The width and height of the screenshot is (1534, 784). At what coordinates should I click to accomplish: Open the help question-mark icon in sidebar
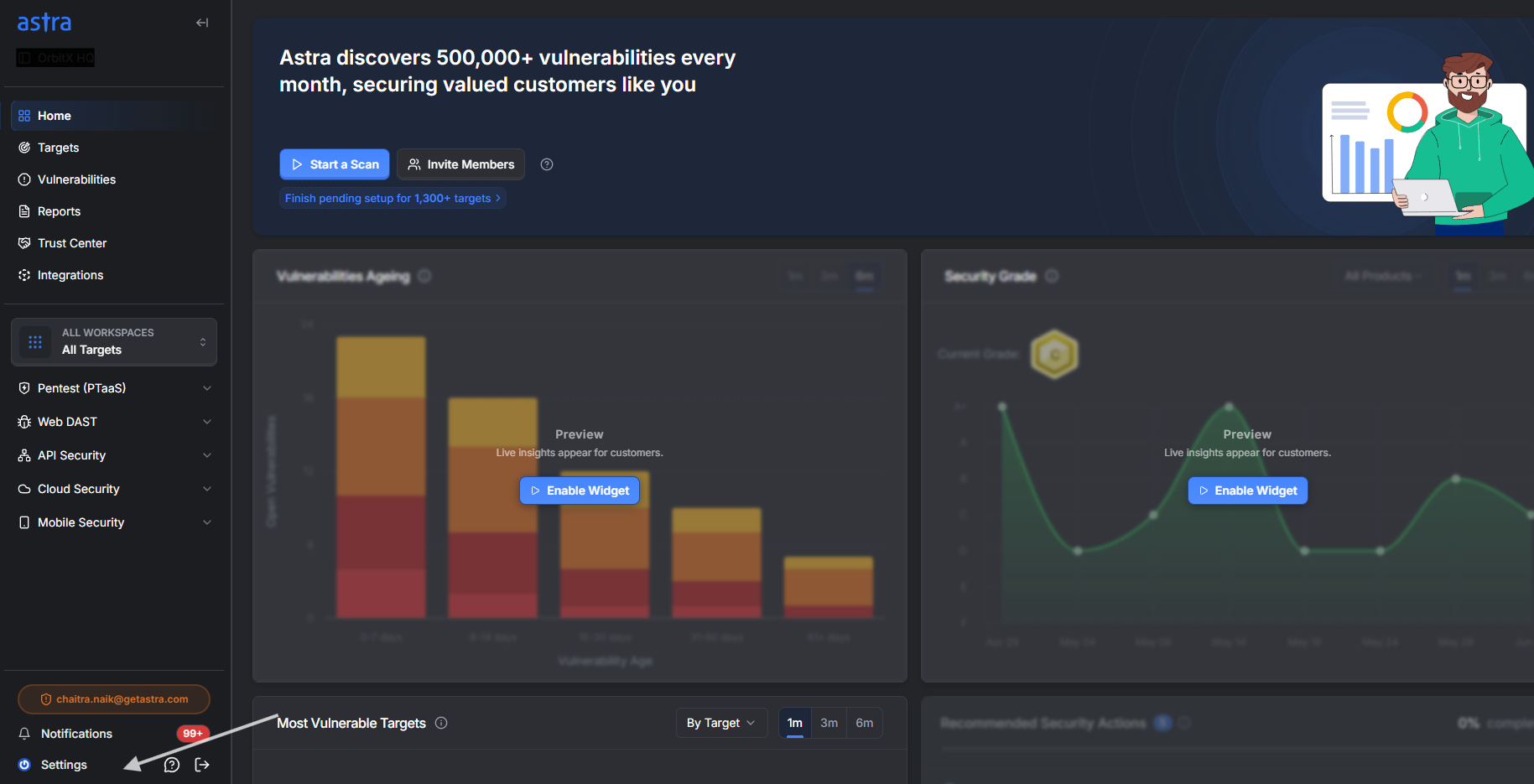[172, 765]
